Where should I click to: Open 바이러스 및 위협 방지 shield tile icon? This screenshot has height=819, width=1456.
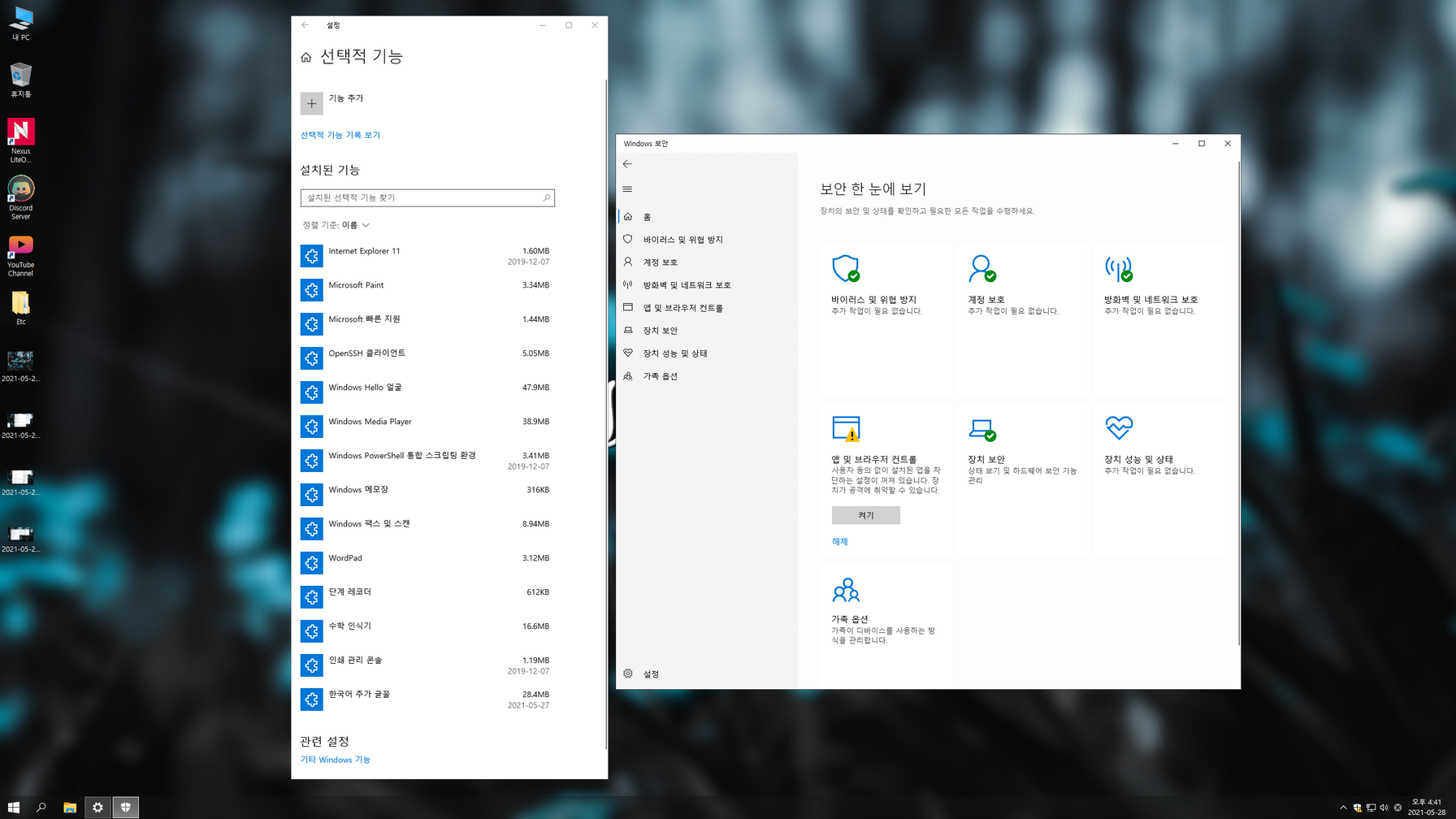point(846,268)
